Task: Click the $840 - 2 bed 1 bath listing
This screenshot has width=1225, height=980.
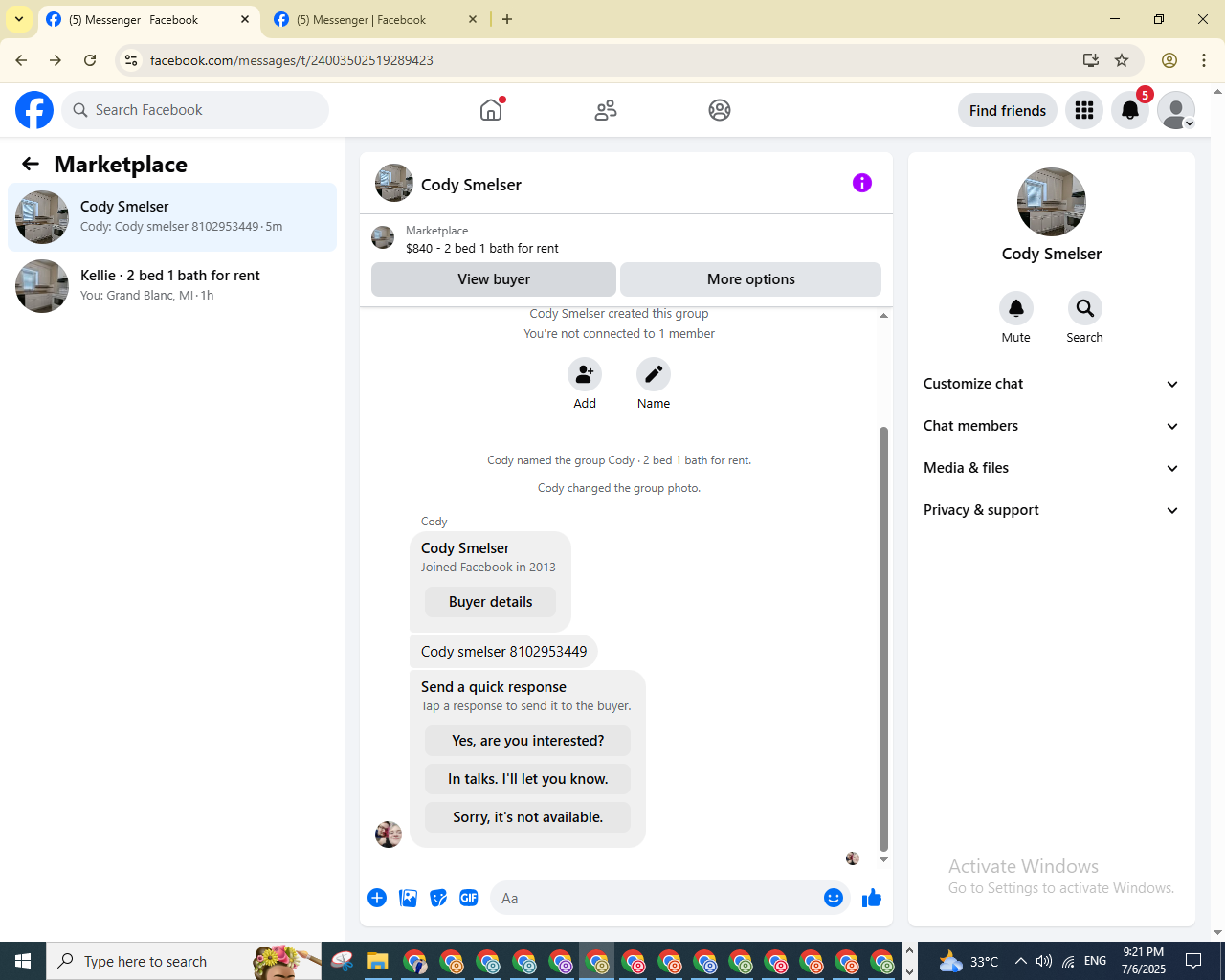Action: (x=482, y=248)
